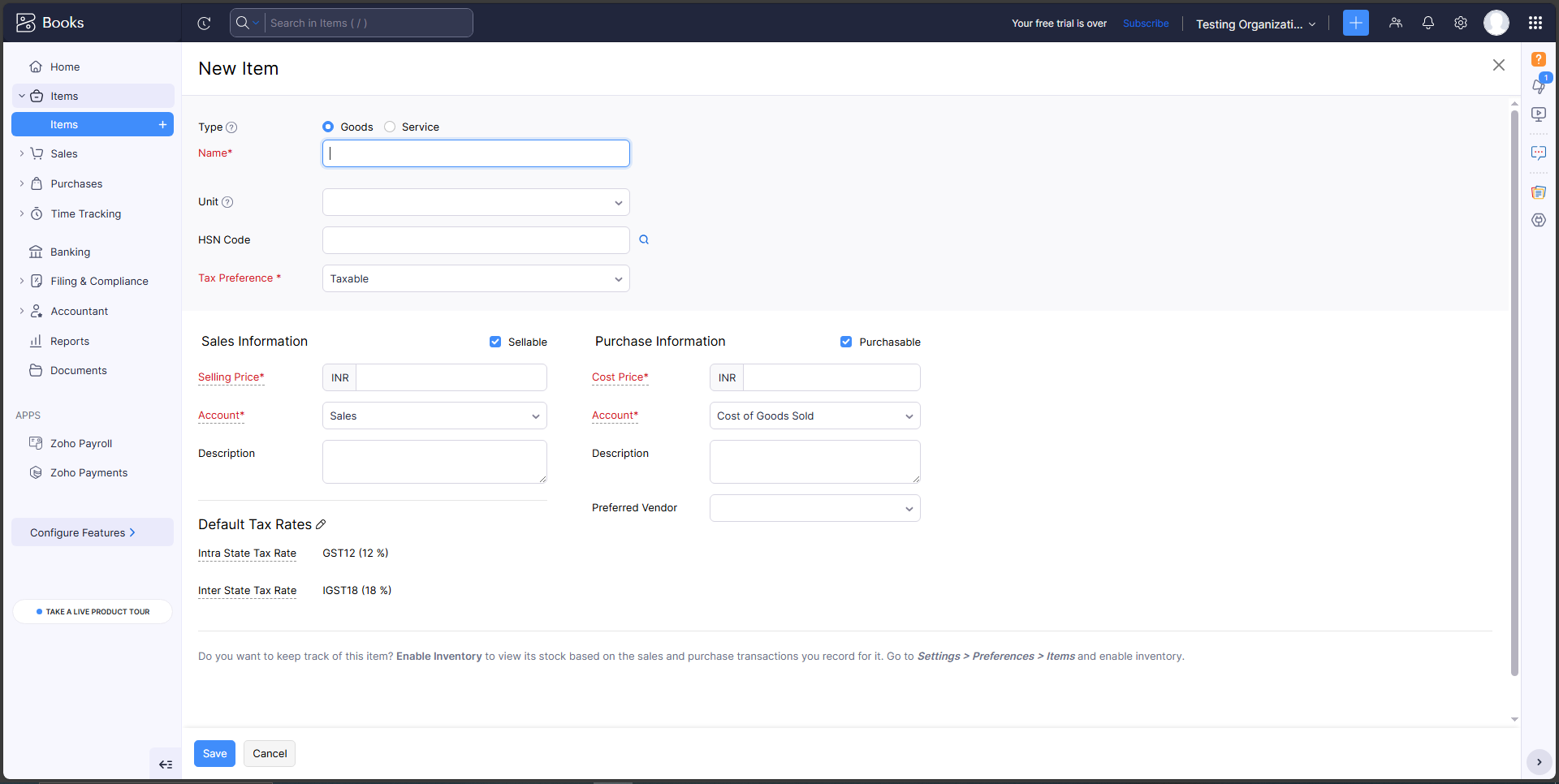Open the notifications bell

1427,23
